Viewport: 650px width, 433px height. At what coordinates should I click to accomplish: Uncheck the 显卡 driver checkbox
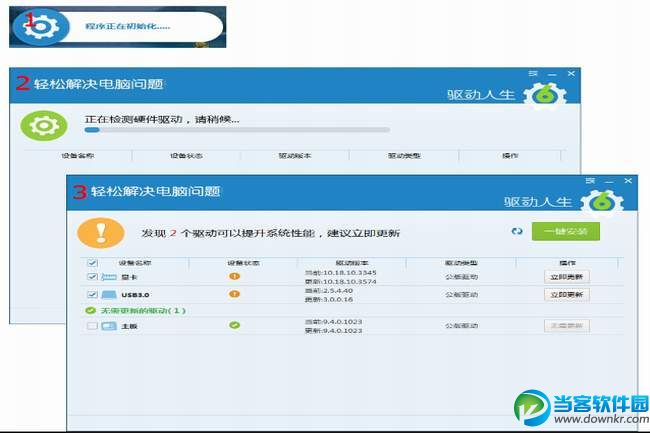pos(92,277)
